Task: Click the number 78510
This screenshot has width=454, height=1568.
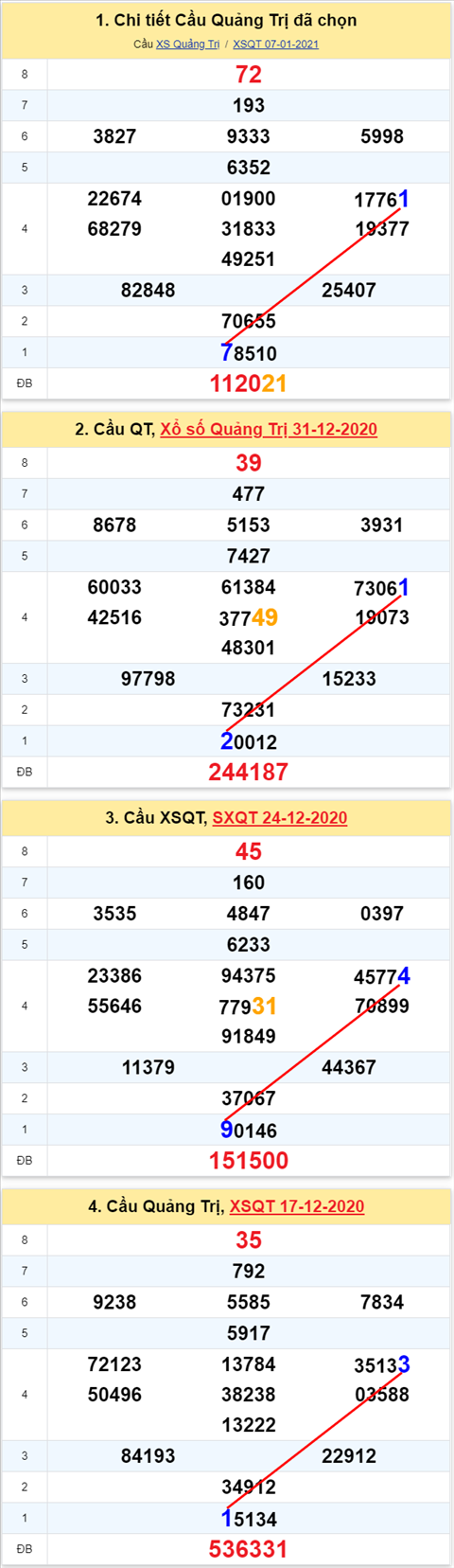Action: tap(249, 353)
